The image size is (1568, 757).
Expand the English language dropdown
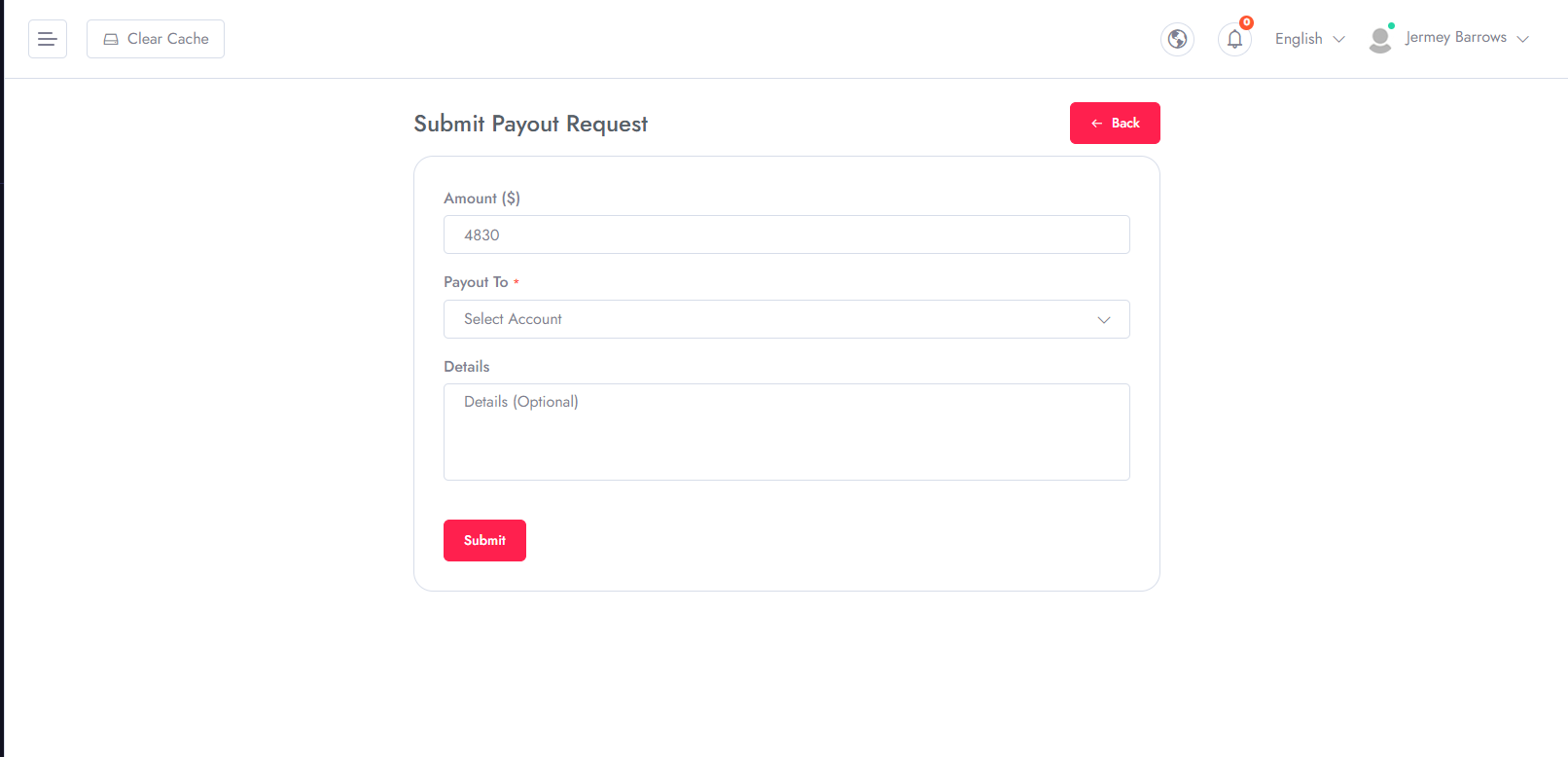point(1309,39)
